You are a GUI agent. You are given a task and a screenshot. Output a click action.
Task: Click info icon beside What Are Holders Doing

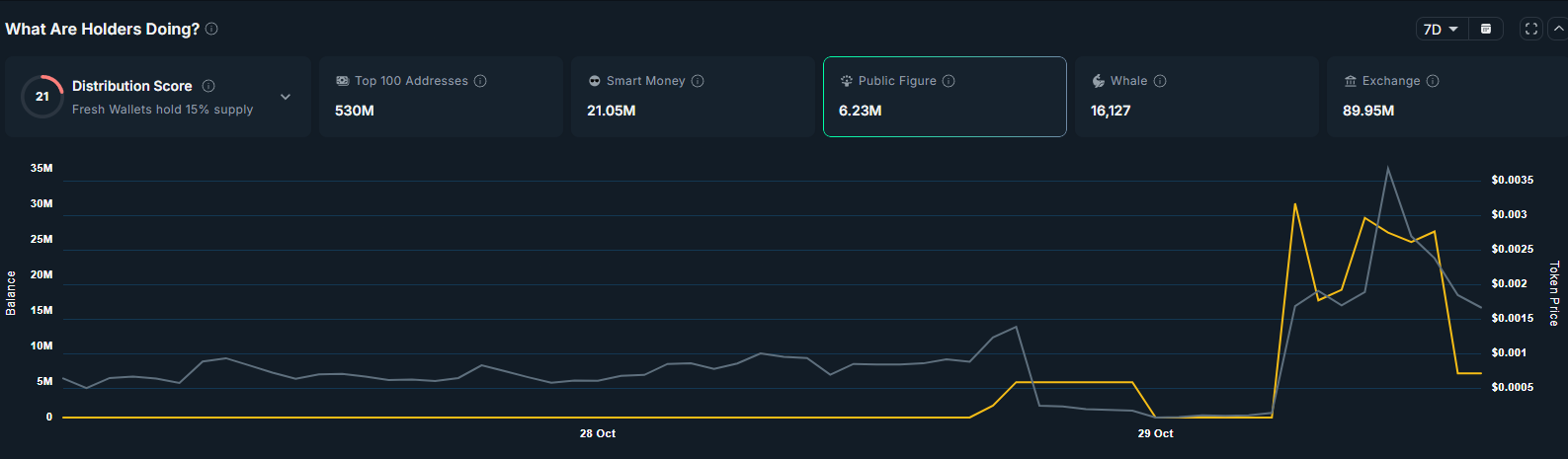[211, 29]
